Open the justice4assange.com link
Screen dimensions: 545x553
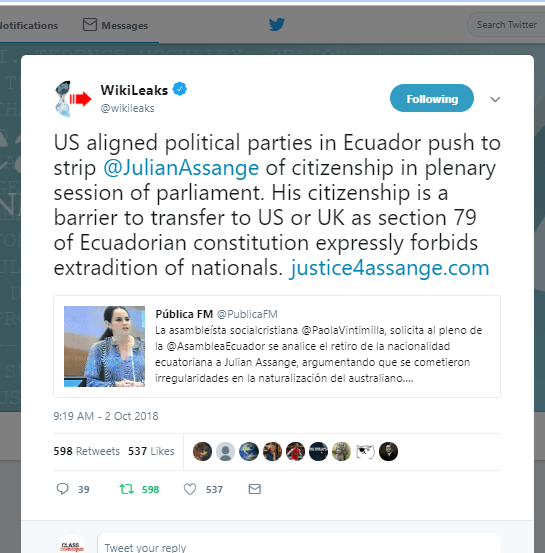389,268
